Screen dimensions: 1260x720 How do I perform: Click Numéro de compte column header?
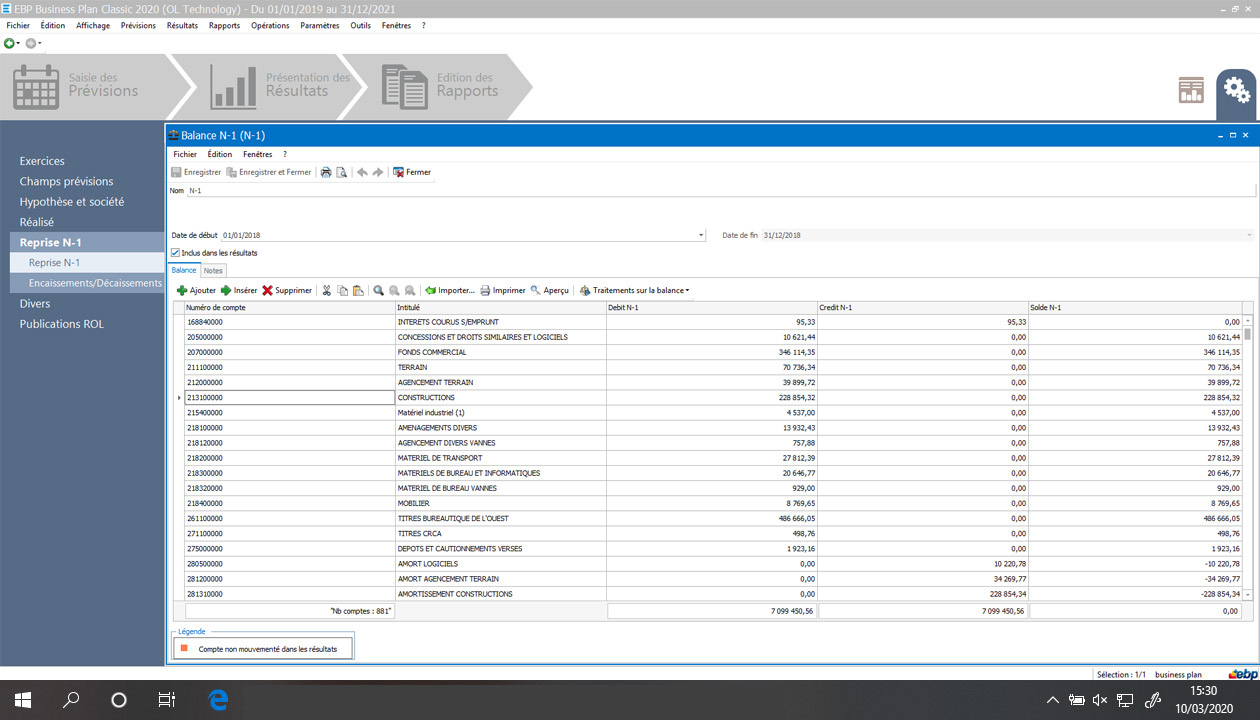290,307
